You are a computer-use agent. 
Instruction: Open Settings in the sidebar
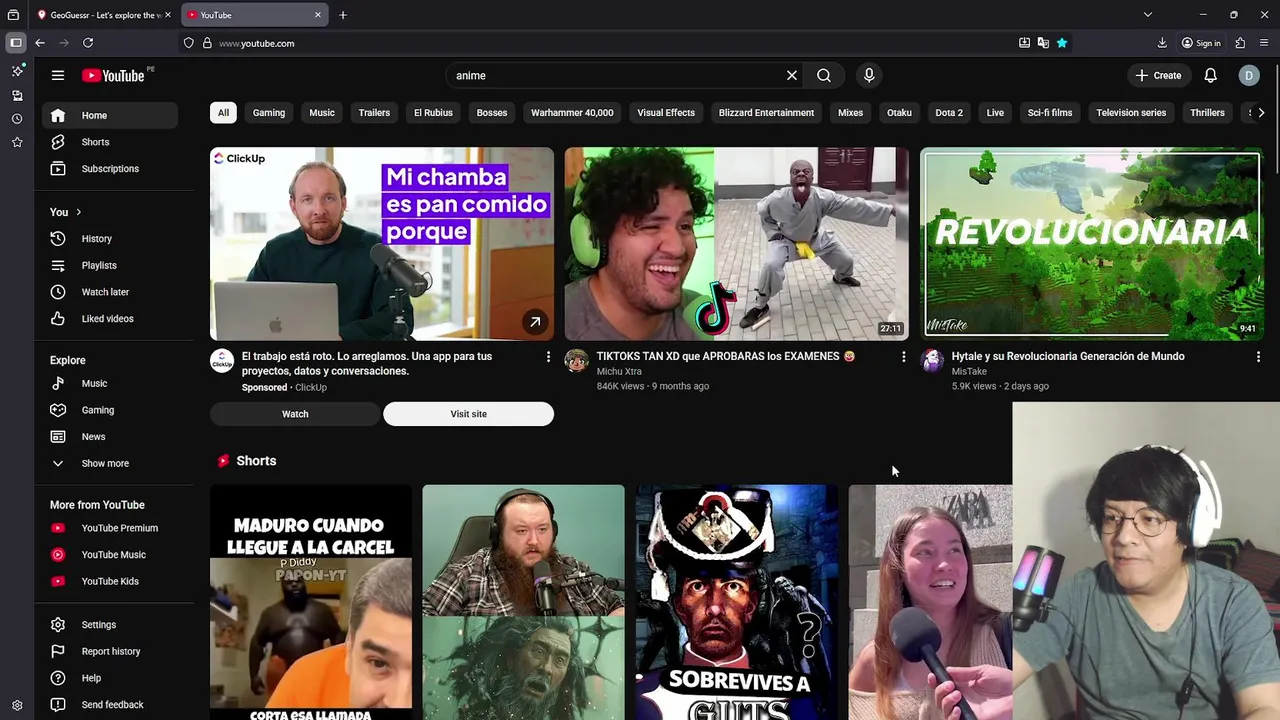[x=110, y=625]
